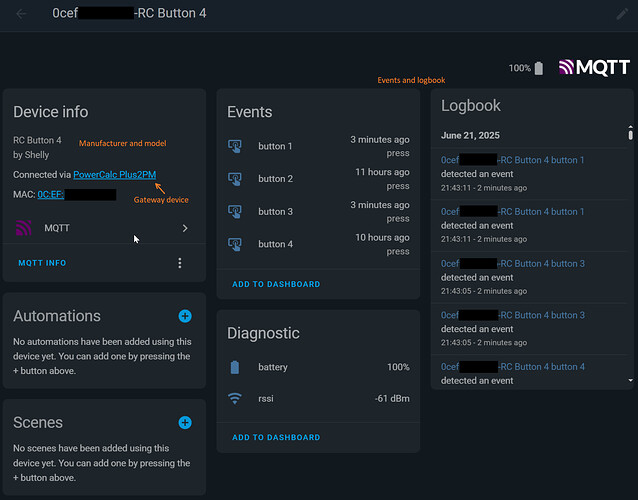This screenshot has height=500, width=638.
Task: Click the rssi wifi icon
Action: tap(235, 398)
